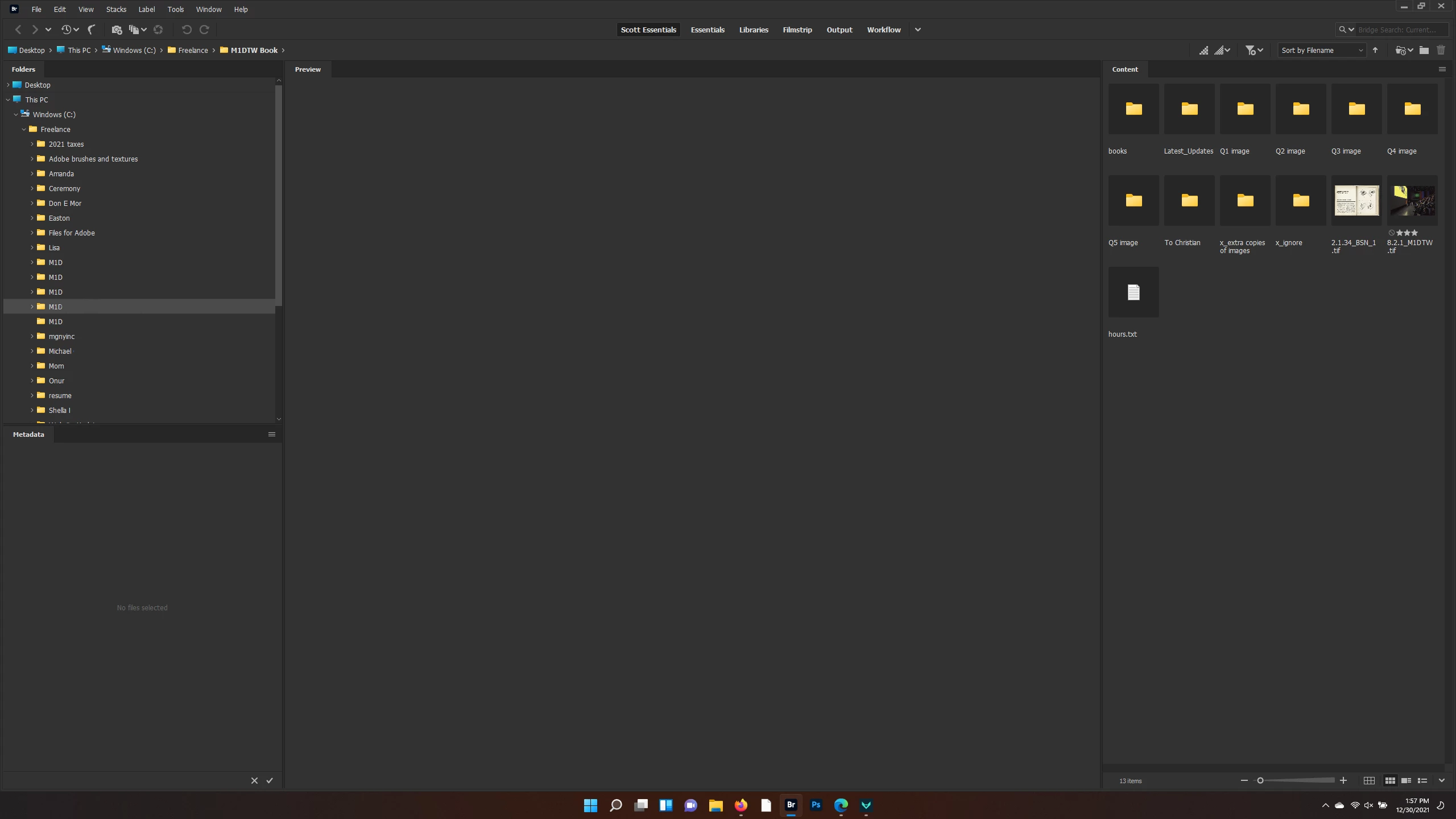The width and height of the screenshot is (1456, 819).
Task: Click the thumbnail size slider handle
Action: coord(1260,780)
